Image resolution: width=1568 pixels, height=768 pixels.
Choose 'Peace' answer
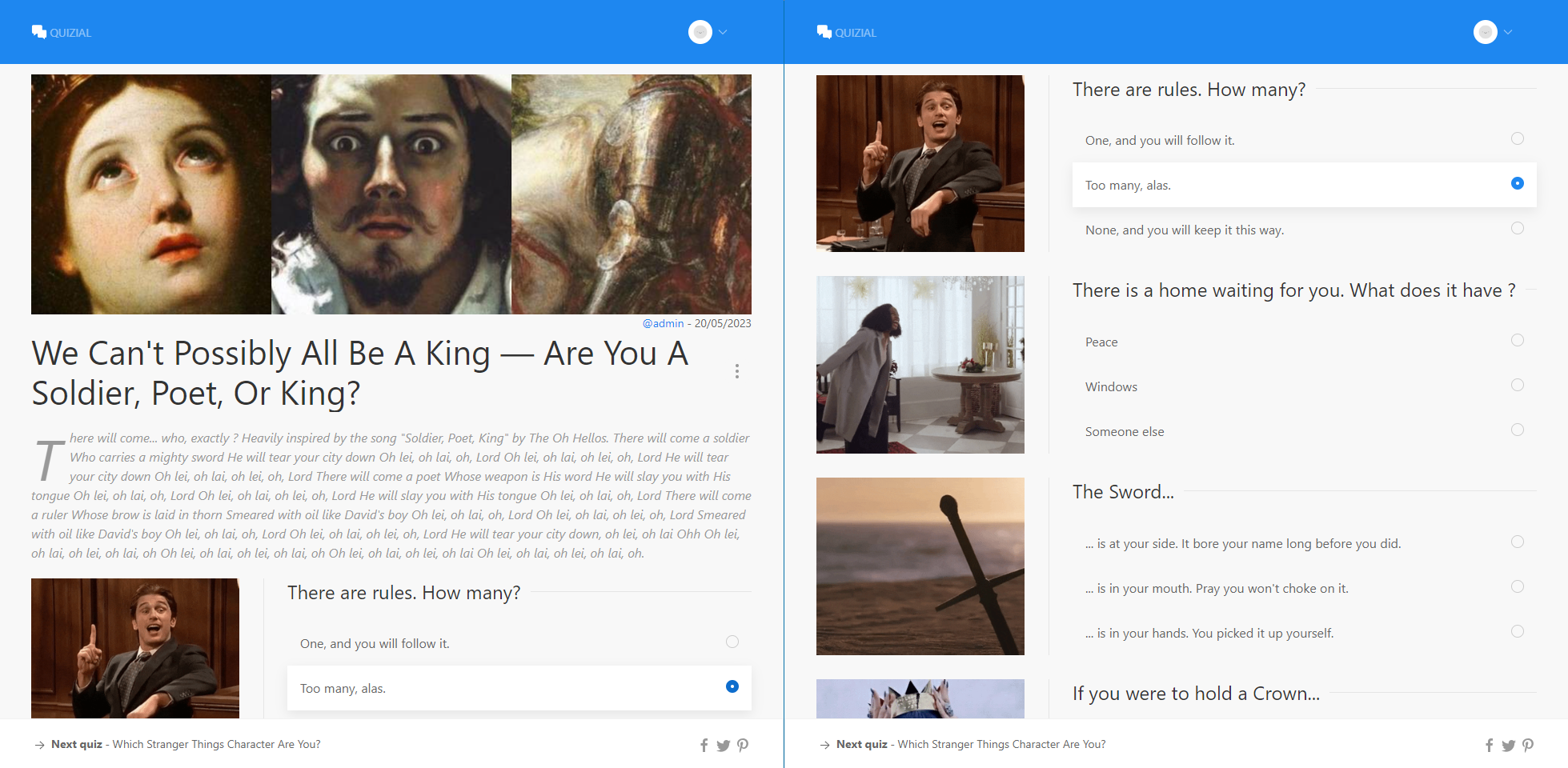click(1305, 342)
